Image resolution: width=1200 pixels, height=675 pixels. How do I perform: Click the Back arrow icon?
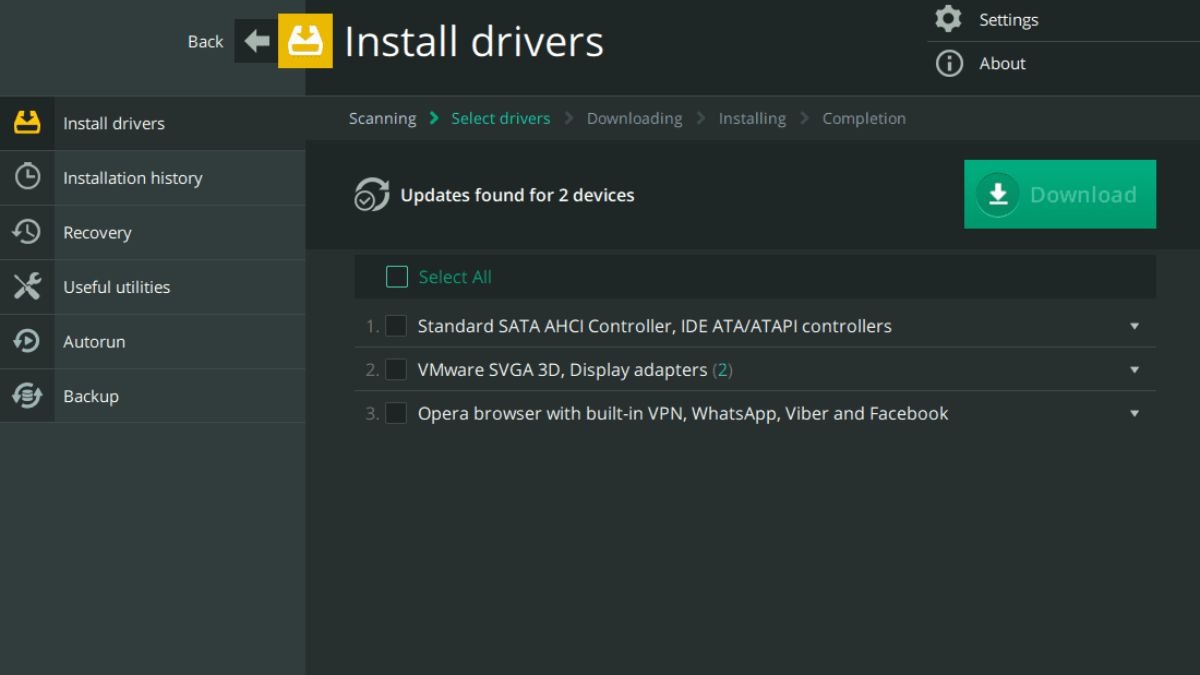click(256, 41)
